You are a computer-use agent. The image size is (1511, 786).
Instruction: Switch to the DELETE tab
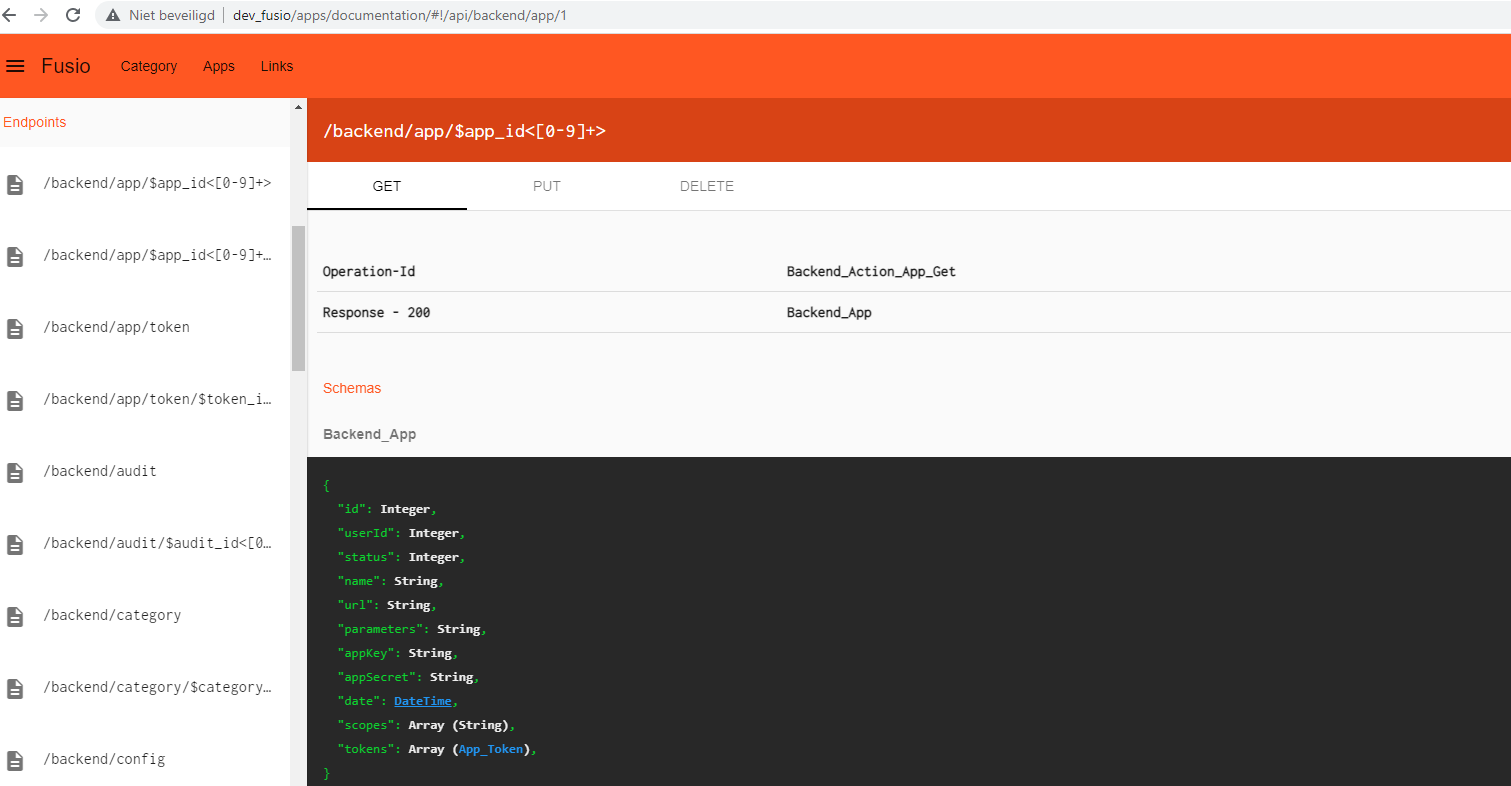(x=707, y=186)
